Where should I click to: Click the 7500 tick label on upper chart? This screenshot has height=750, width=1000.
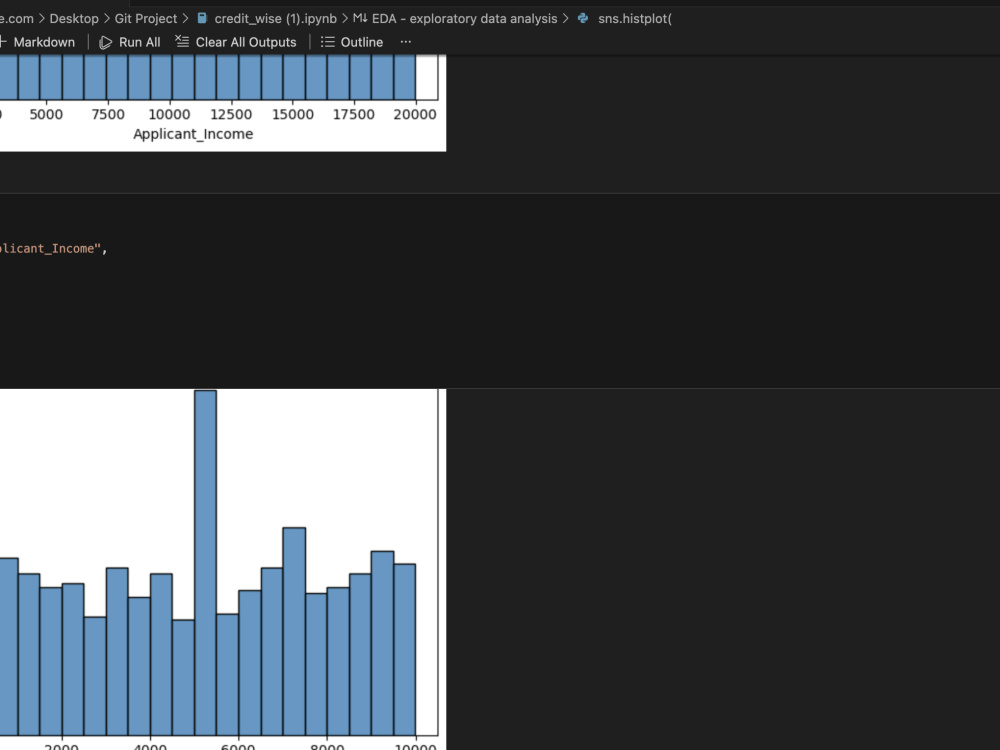(x=108, y=114)
